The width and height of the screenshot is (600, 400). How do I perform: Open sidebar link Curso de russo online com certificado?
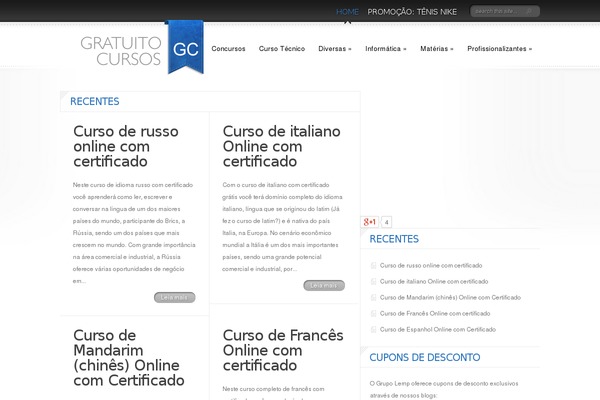pyautogui.click(x=431, y=265)
